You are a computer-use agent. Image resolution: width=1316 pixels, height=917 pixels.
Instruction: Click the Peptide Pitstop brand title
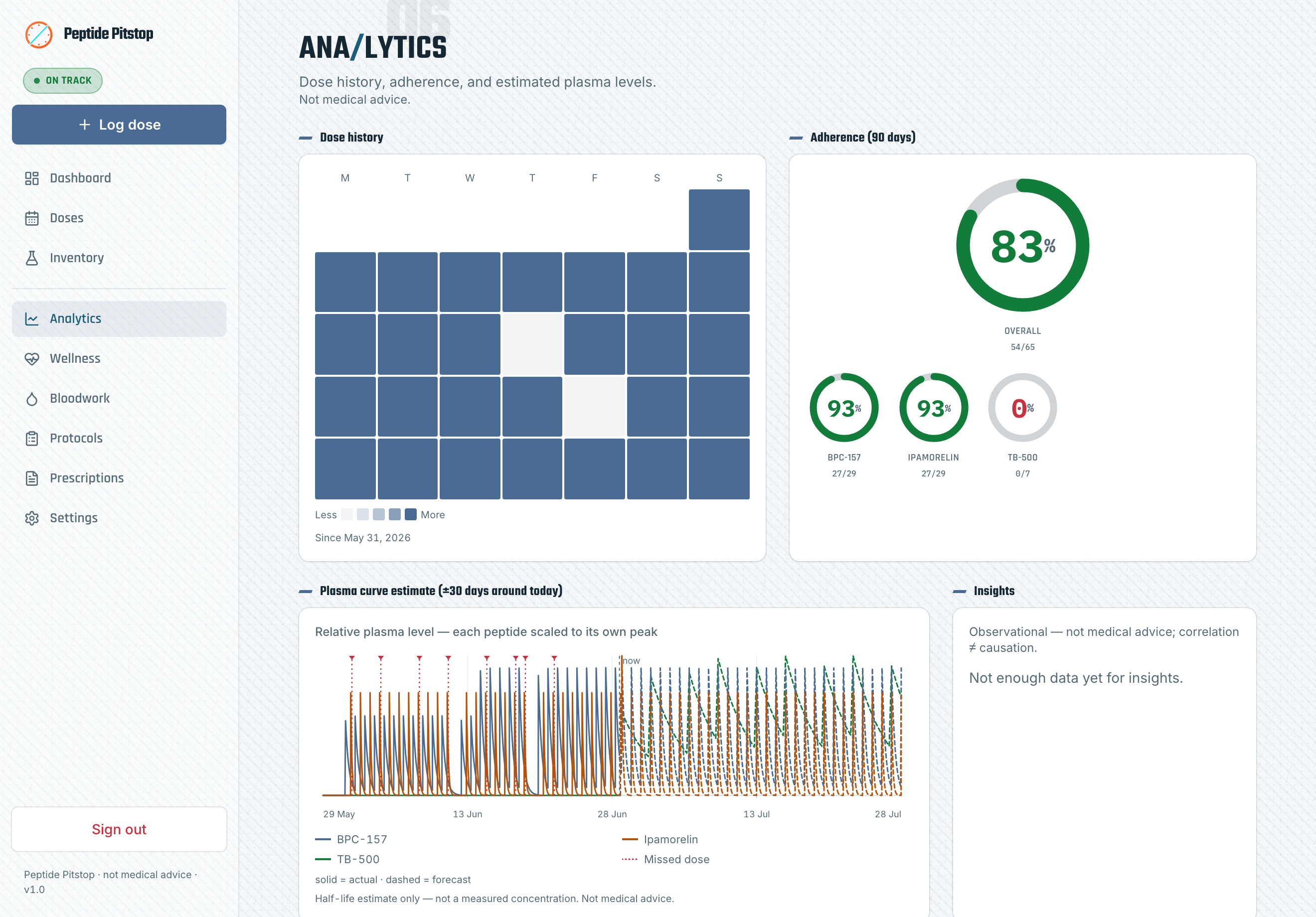108,34
